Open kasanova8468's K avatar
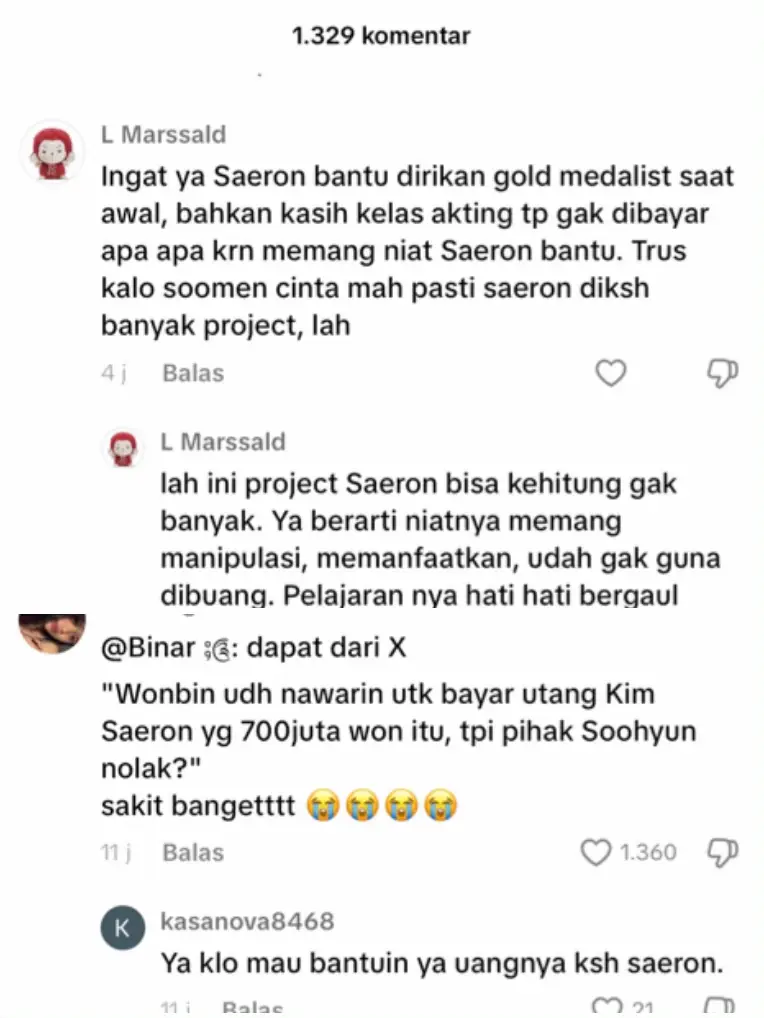 (123, 928)
